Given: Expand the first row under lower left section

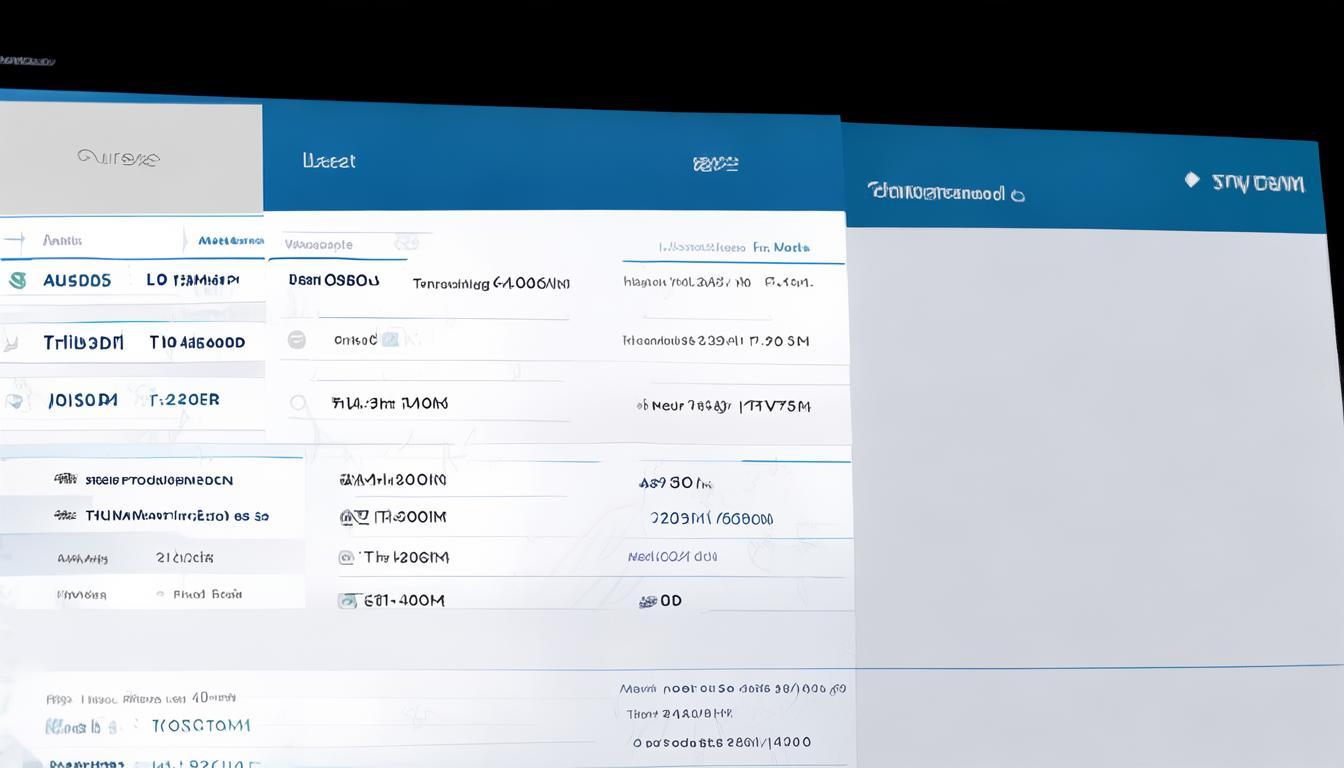Looking at the screenshot, I should click(x=65, y=480).
